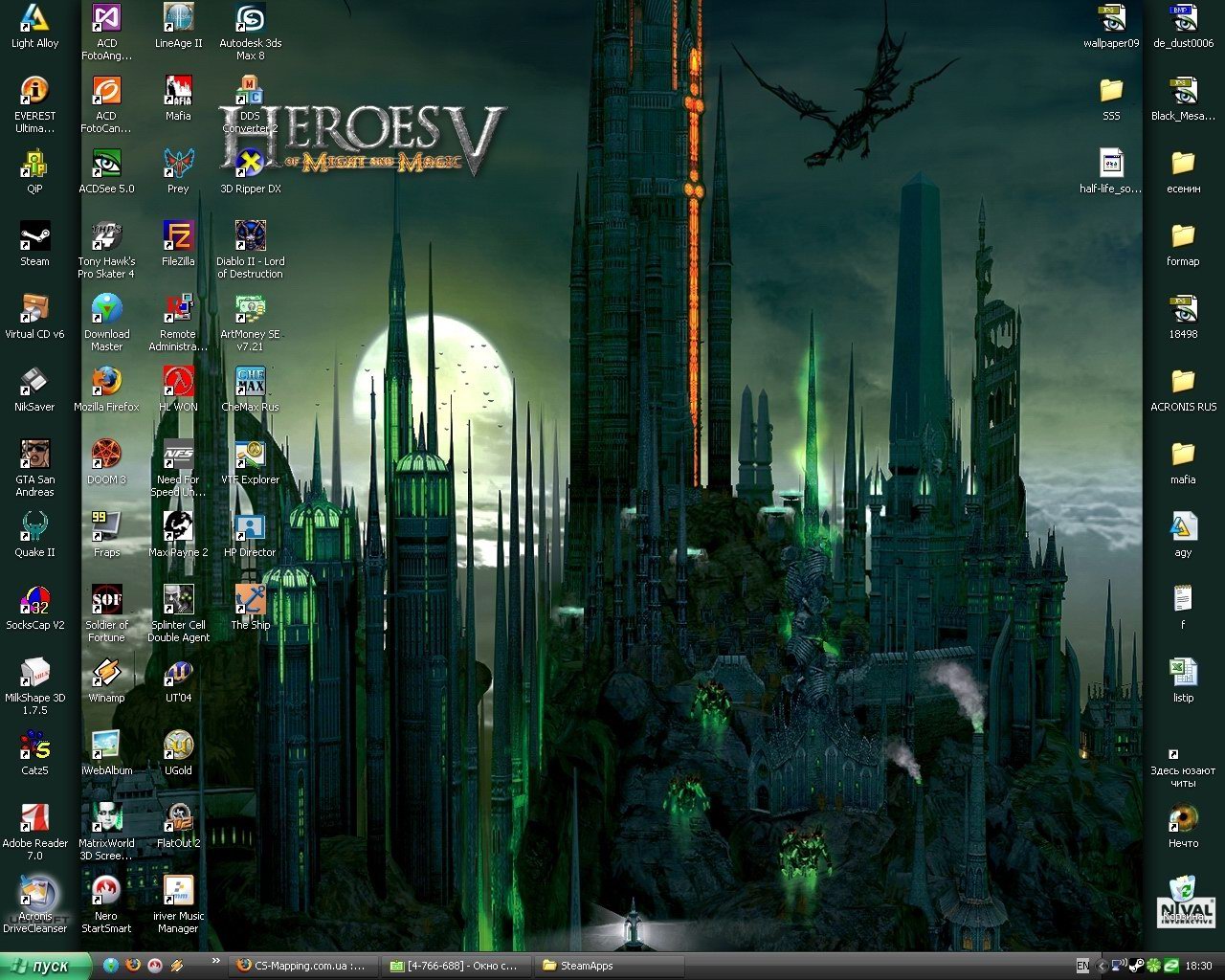Open ACD FotoAngelo shortcut
This screenshot has width=1225, height=980.
(106, 19)
